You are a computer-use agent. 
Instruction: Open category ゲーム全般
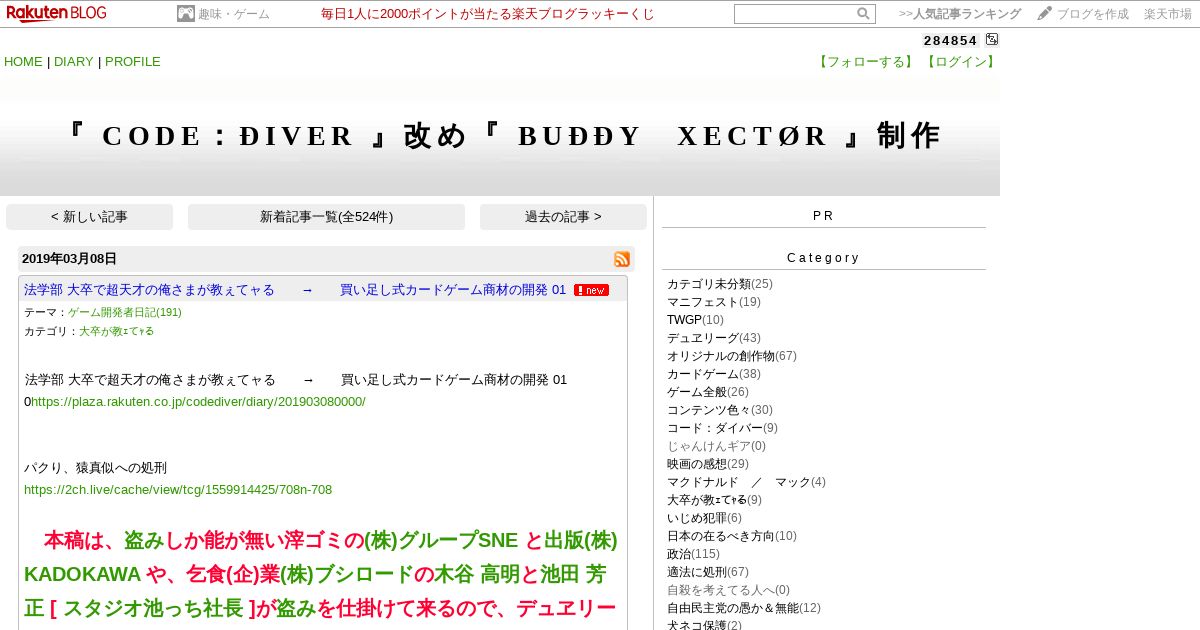tap(697, 392)
